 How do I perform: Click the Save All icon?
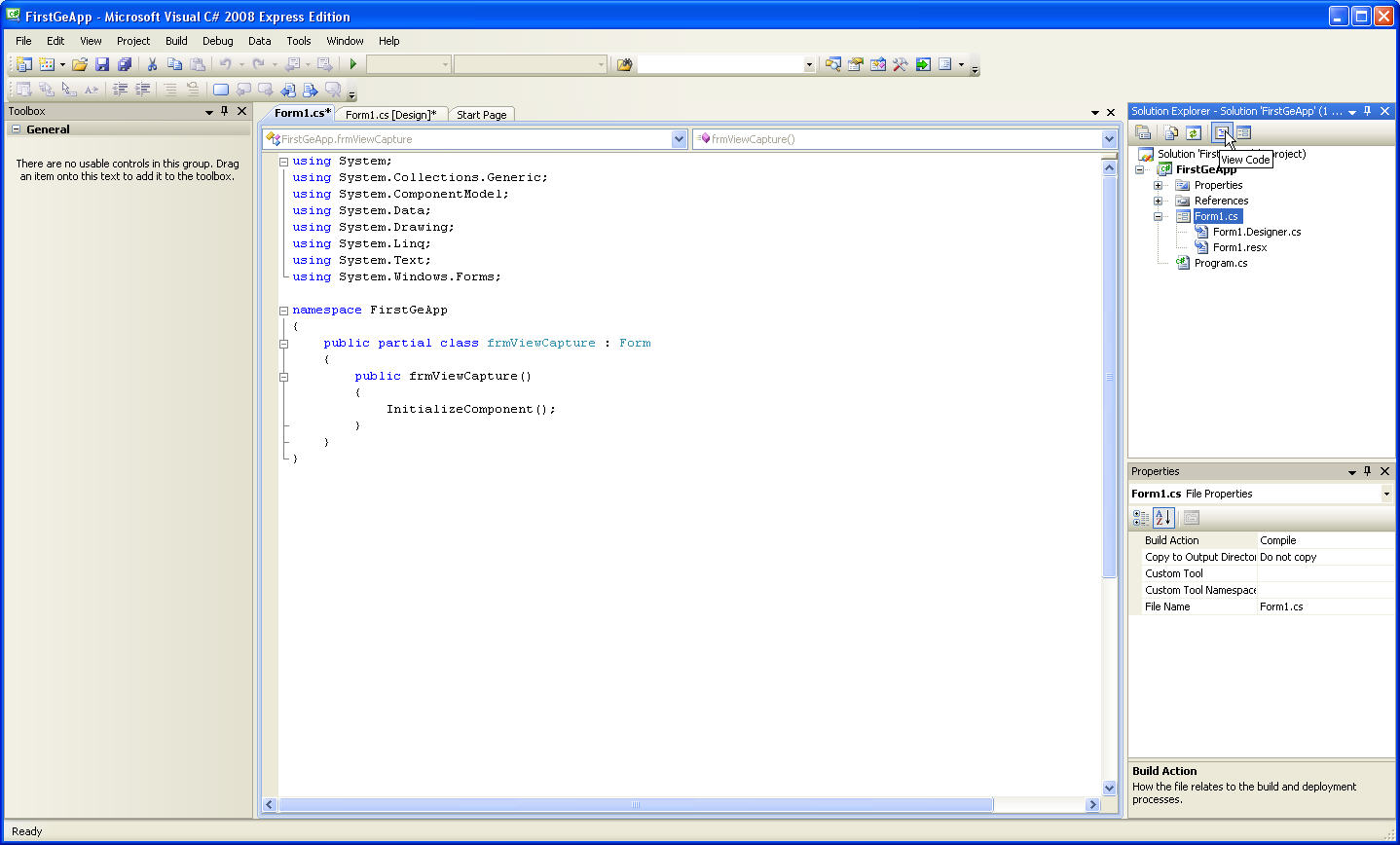[x=125, y=64]
